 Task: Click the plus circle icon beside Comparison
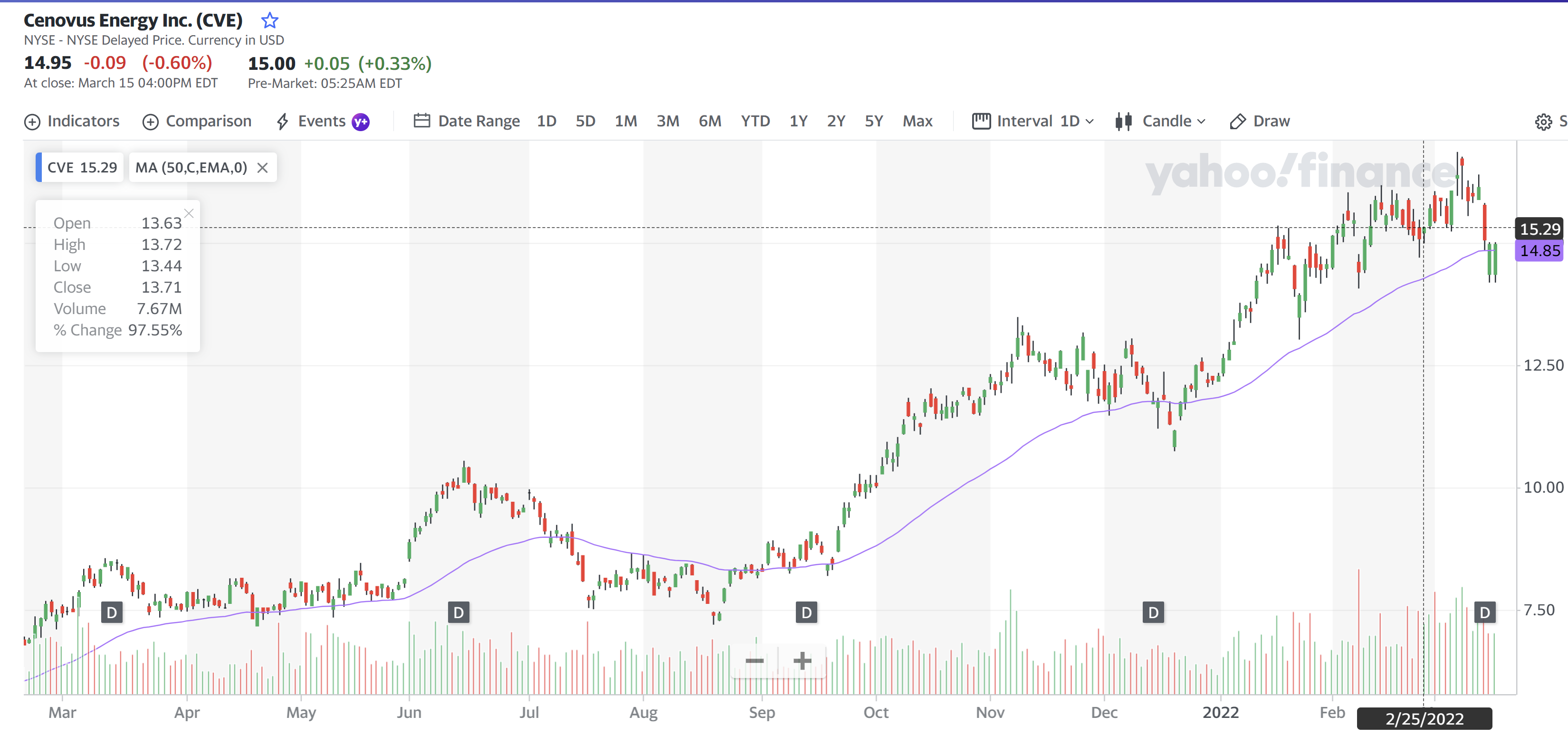pos(150,122)
